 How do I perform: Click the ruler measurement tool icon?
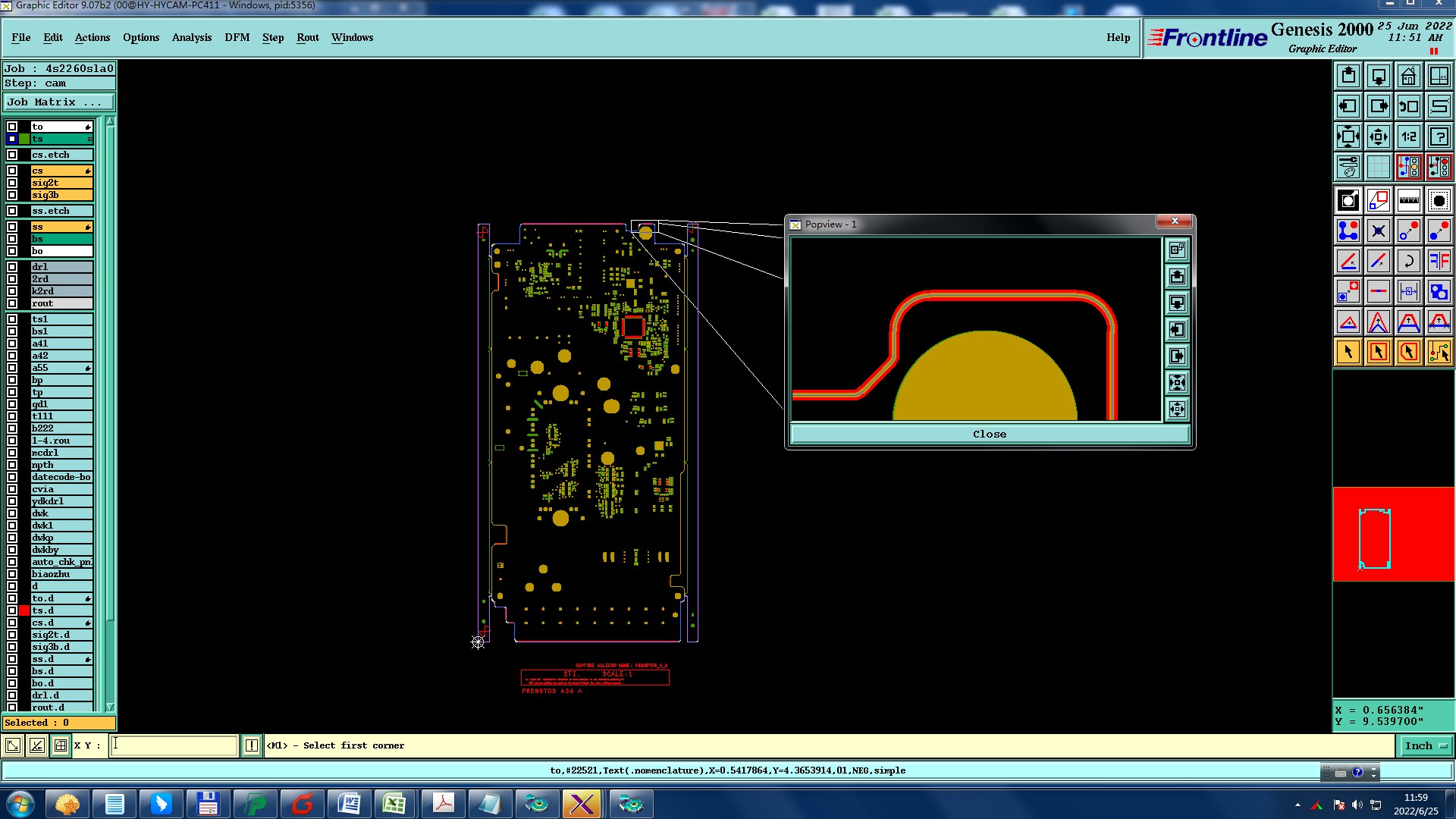[x=1408, y=200]
